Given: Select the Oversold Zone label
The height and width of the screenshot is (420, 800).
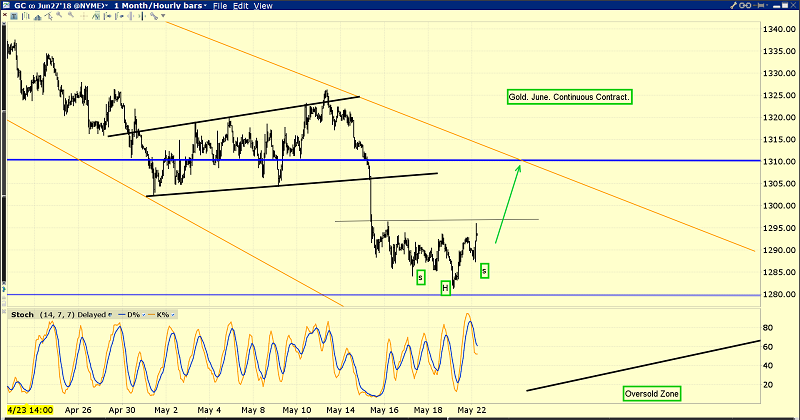Looking at the screenshot, I should (651, 394).
